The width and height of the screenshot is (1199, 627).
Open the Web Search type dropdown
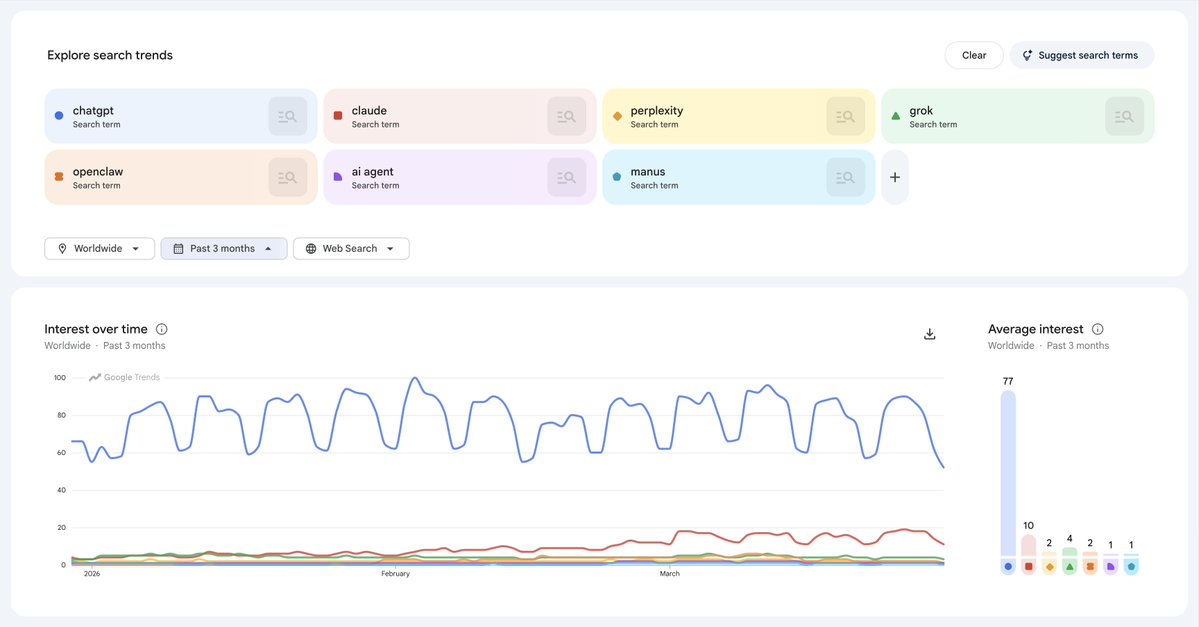coord(351,249)
